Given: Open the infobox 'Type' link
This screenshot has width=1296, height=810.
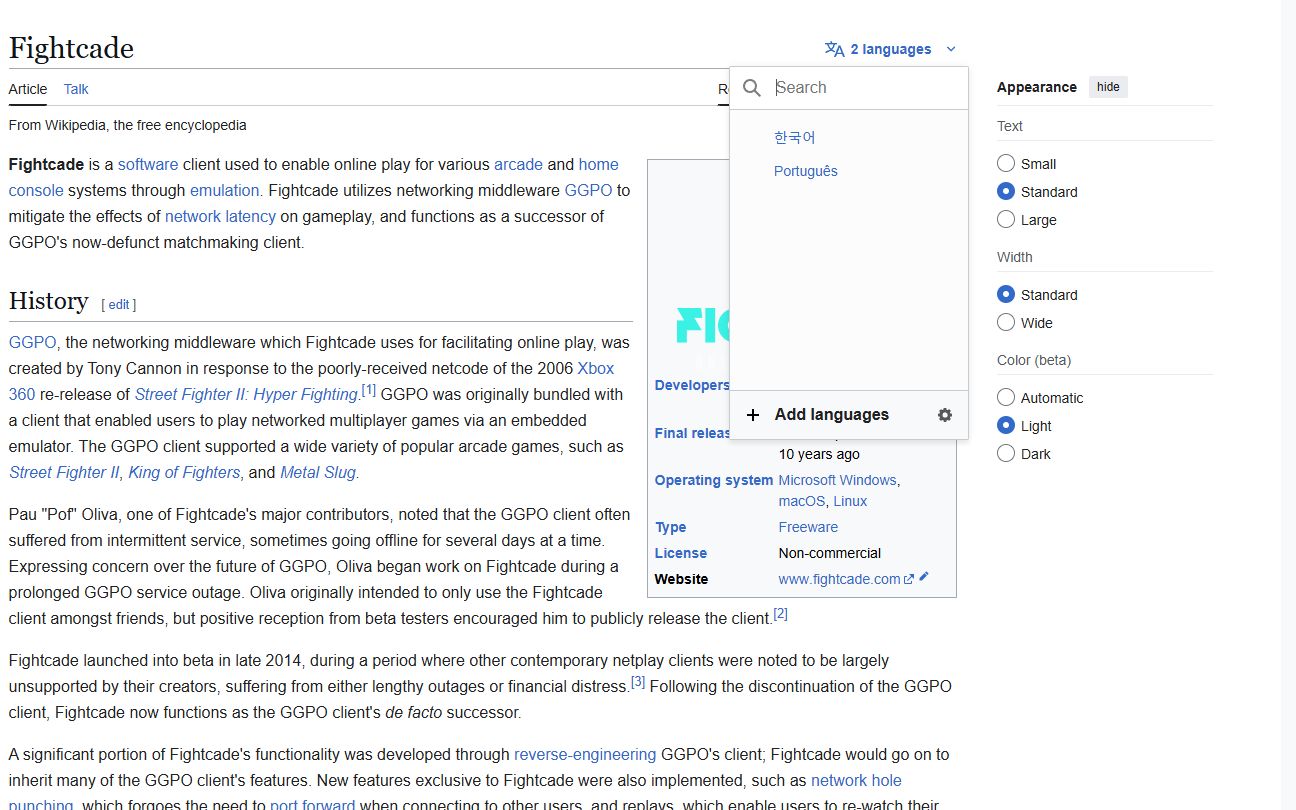Looking at the screenshot, I should click(670, 527).
